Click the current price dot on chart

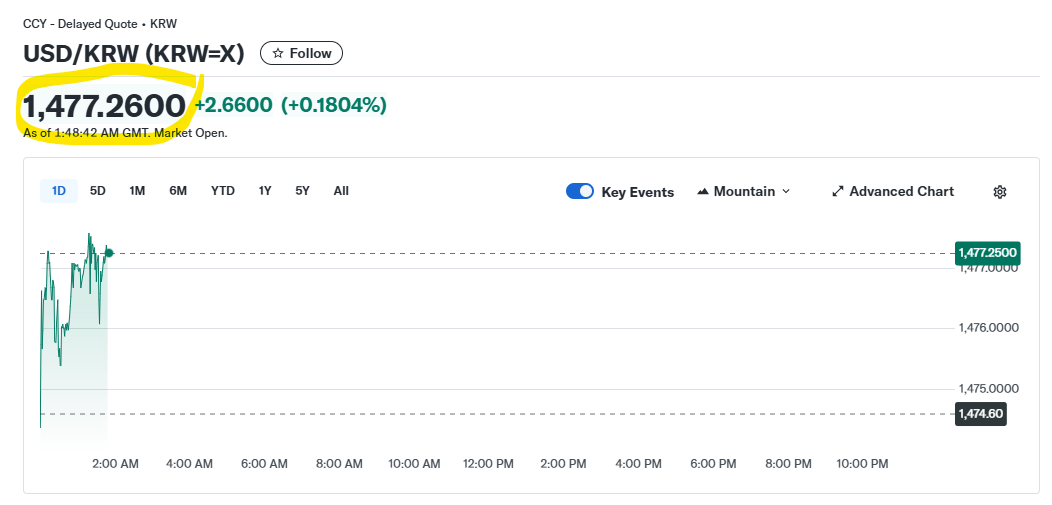point(108,253)
